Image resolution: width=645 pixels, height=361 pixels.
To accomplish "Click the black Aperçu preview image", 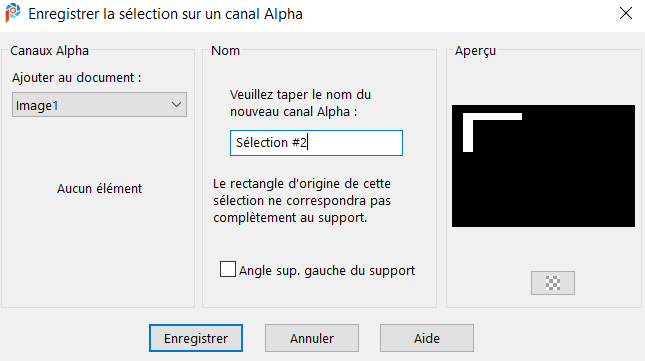I will tap(543, 166).
